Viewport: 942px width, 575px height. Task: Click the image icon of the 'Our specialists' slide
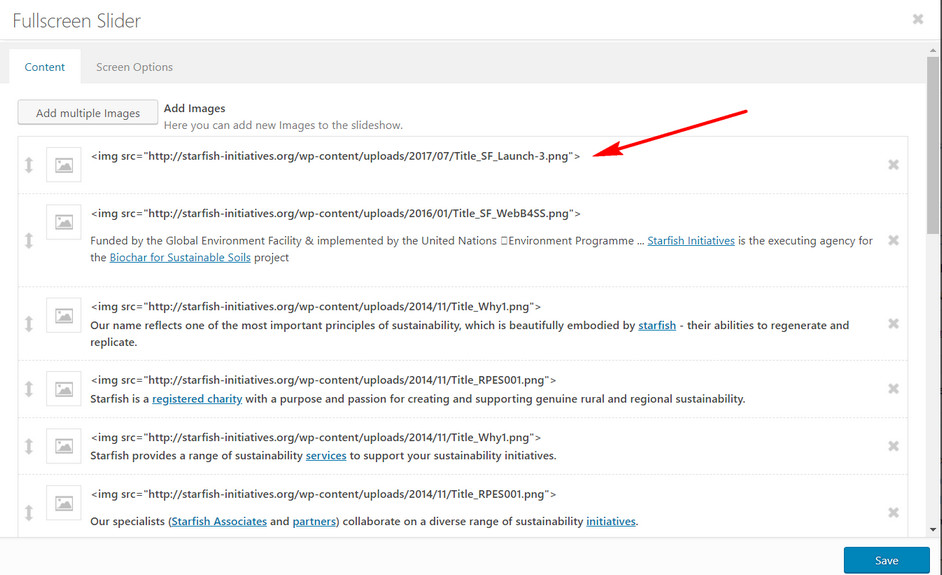(x=64, y=503)
